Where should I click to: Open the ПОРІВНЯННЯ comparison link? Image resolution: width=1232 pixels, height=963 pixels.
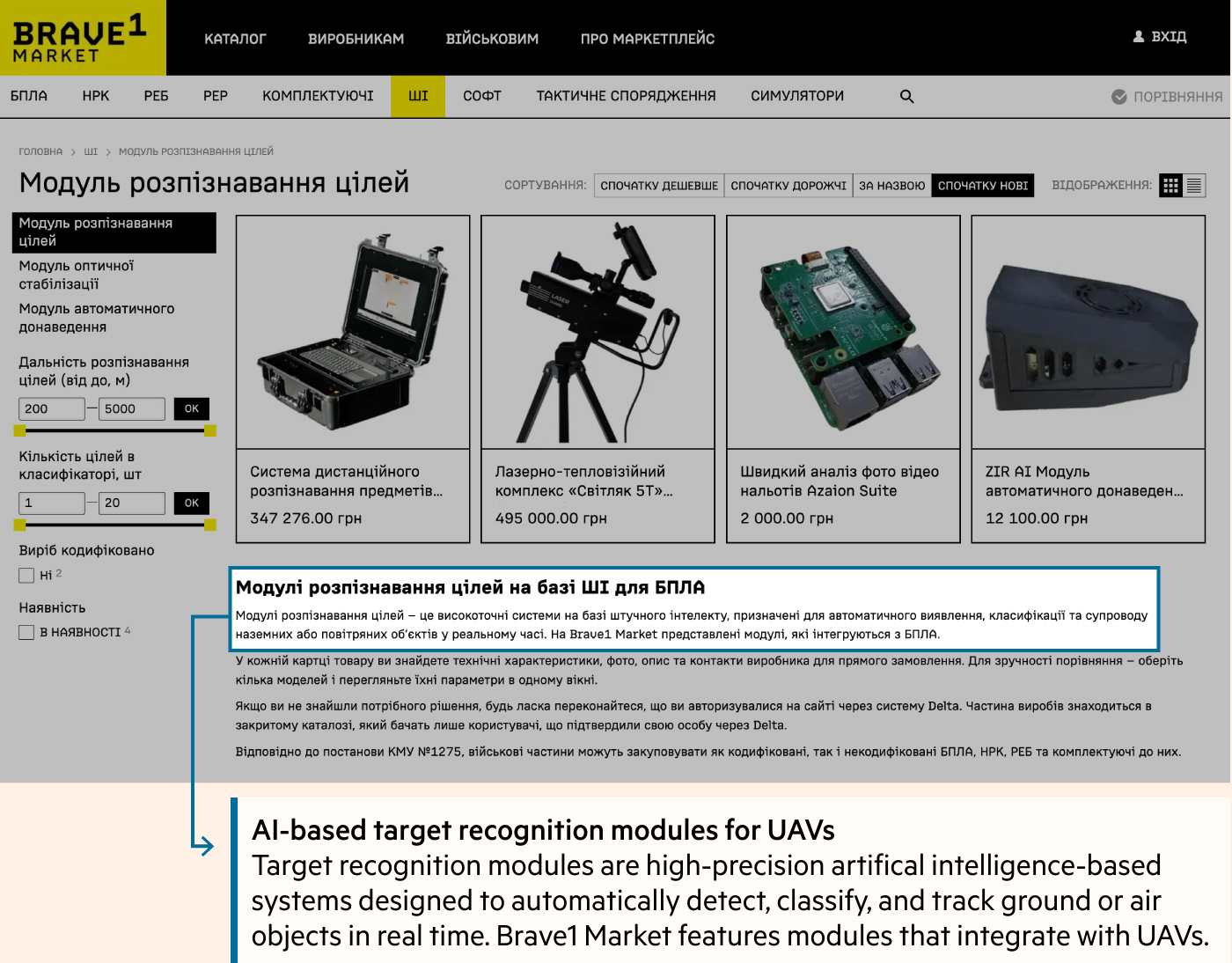pyautogui.click(x=1177, y=97)
